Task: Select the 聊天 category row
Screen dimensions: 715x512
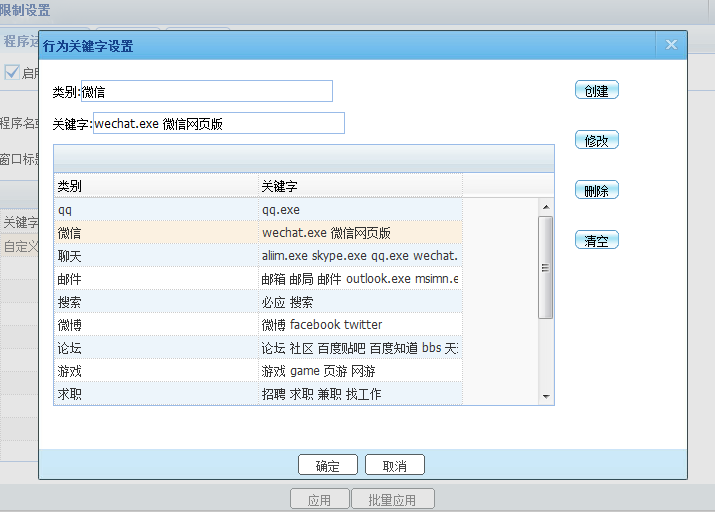Action: [x=258, y=256]
